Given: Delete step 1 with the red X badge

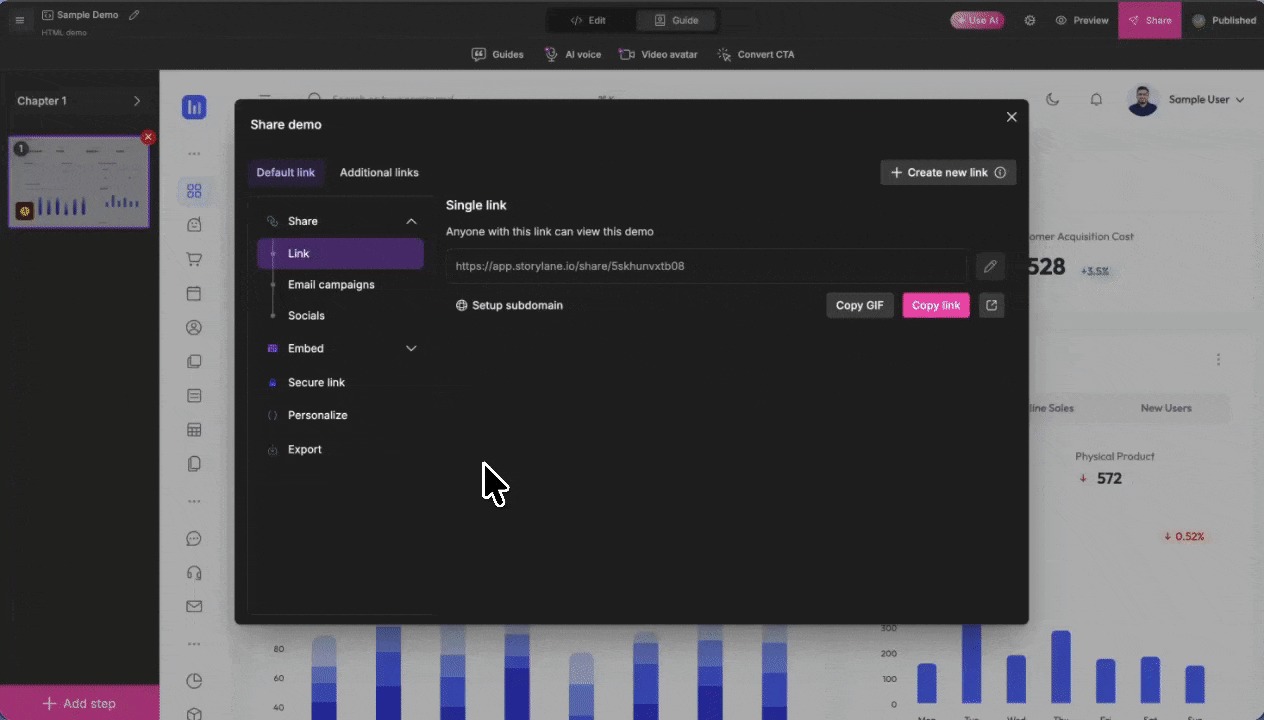Looking at the screenshot, I should (148, 137).
